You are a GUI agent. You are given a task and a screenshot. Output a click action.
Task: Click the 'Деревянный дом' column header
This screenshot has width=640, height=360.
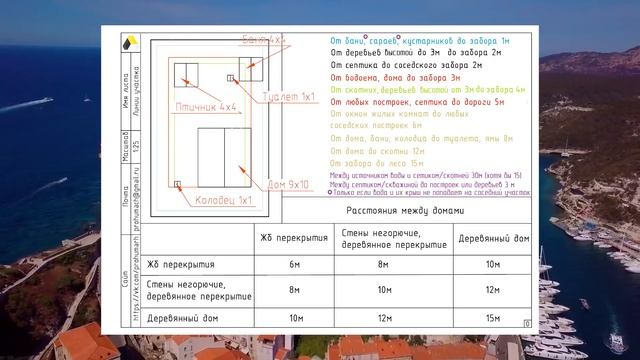493,238
